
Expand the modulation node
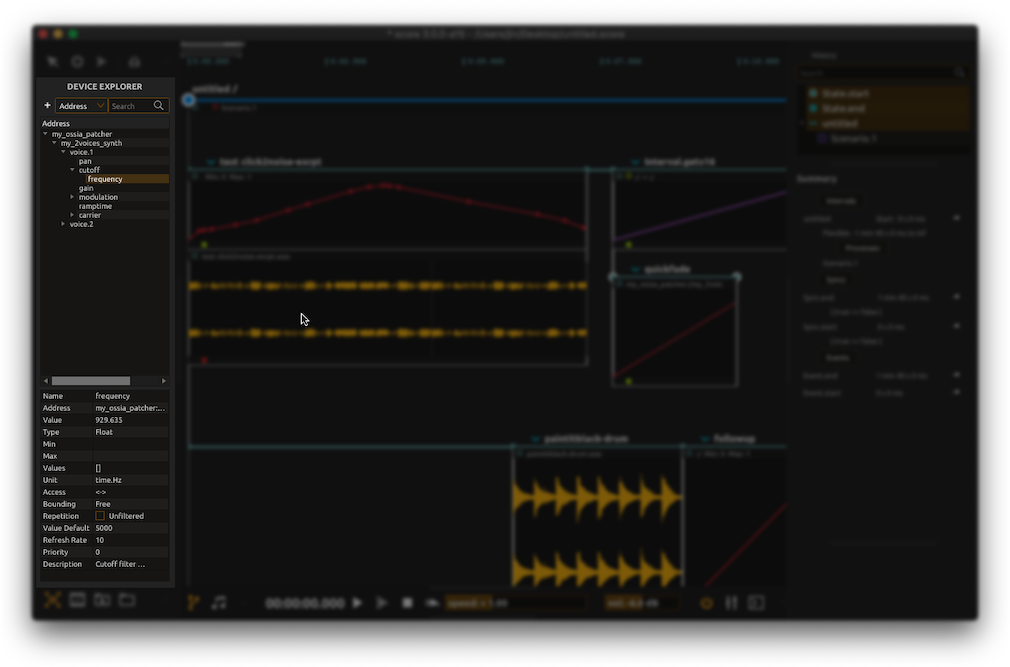72,197
